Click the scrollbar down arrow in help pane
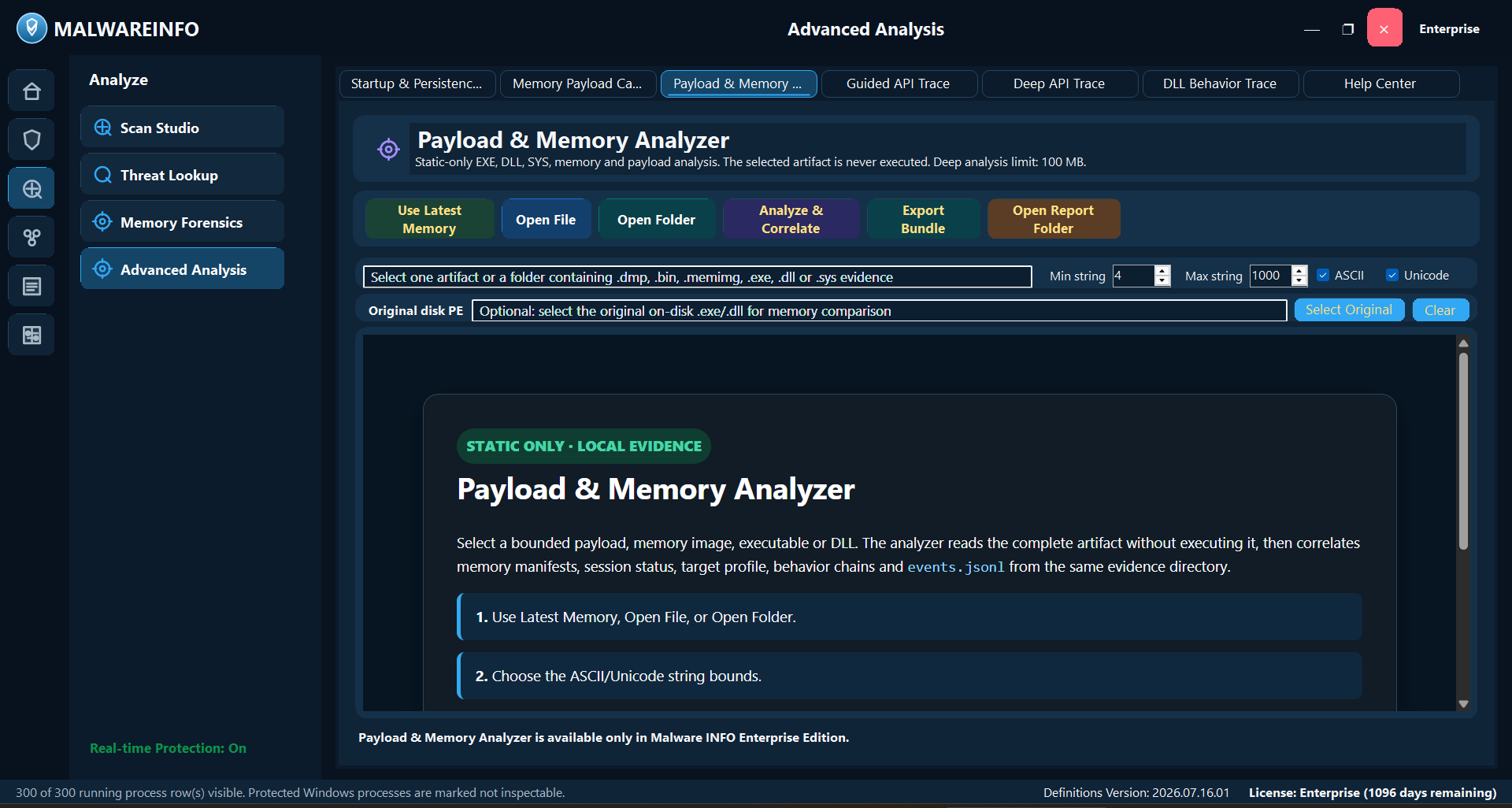This screenshot has width=1512, height=808. [x=1463, y=704]
